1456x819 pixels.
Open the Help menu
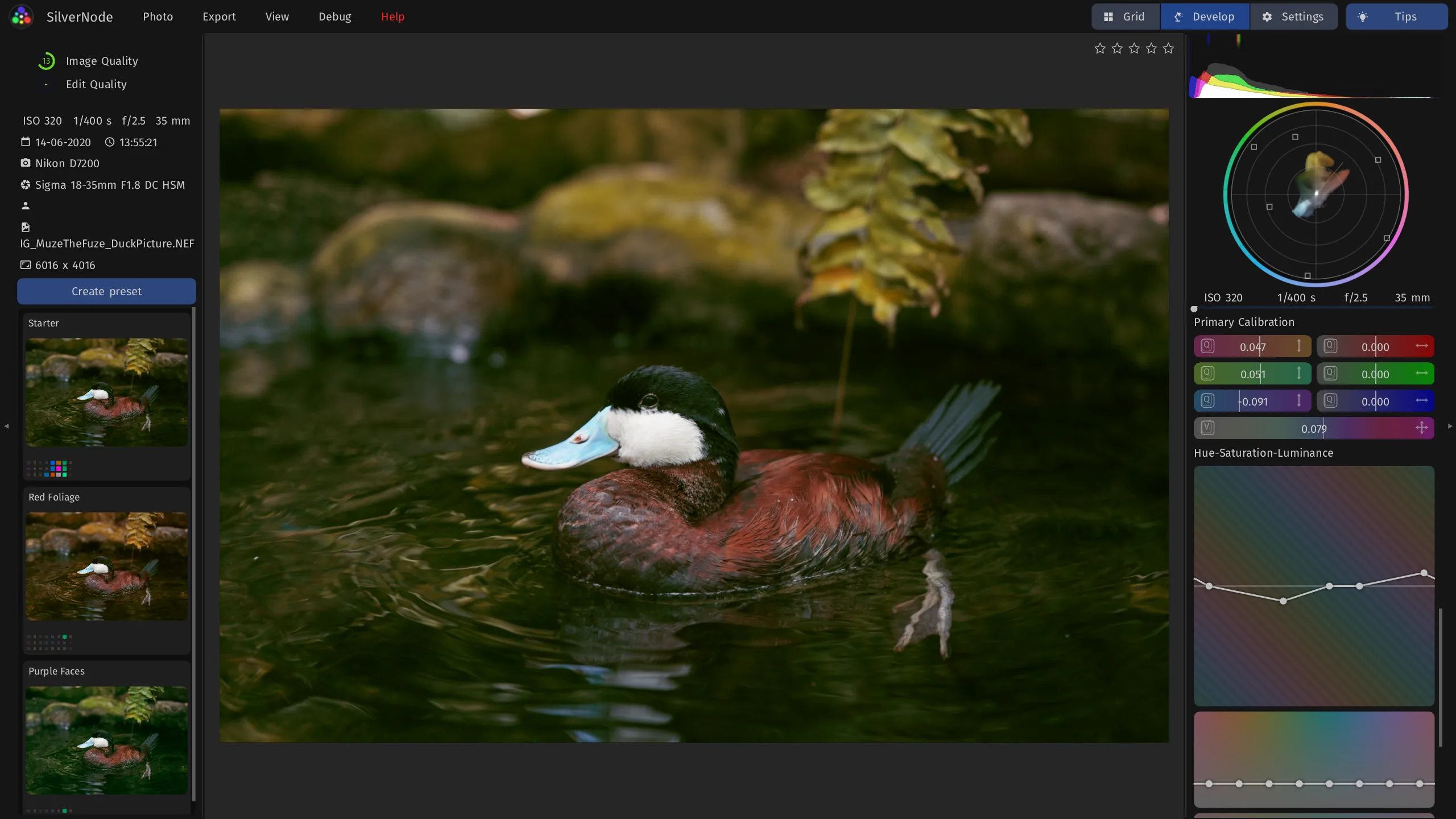392,16
